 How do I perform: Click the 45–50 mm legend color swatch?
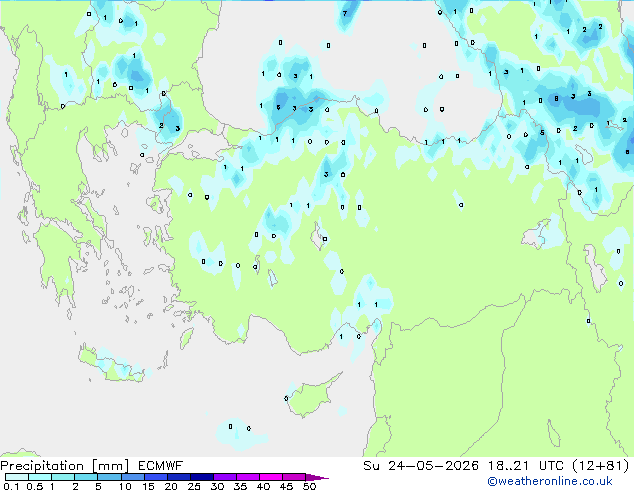point(294,477)
